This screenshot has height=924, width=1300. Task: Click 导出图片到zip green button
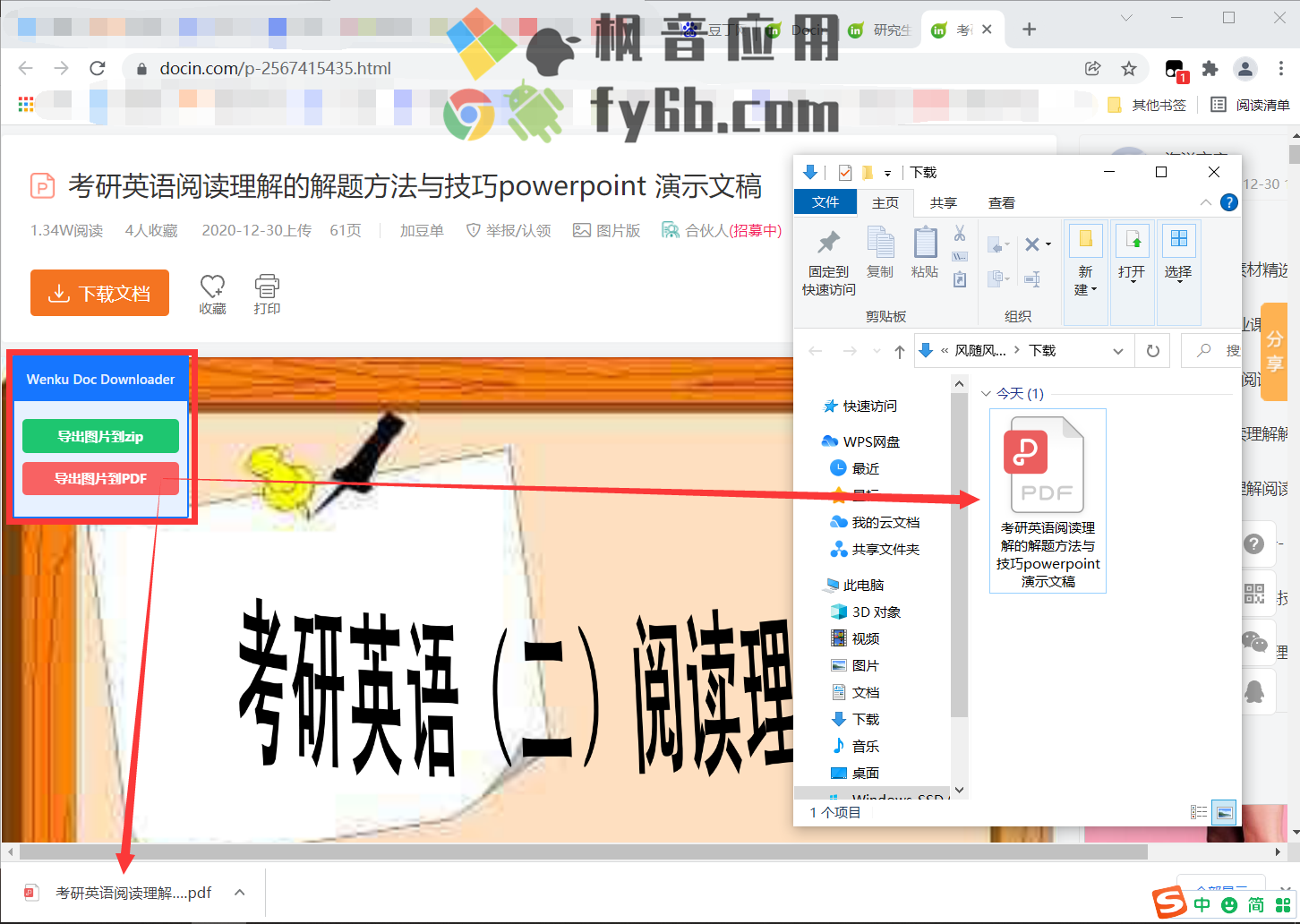pos(100,436)
